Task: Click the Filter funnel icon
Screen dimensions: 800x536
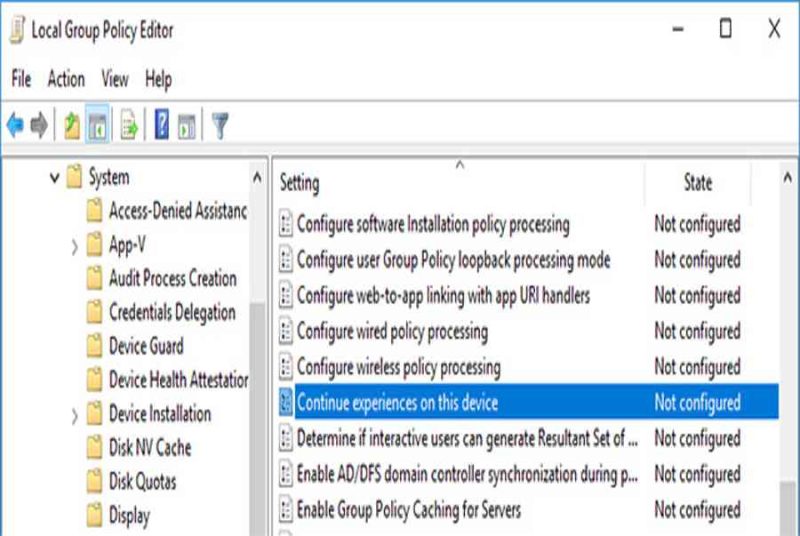Action: coord(220,125)
